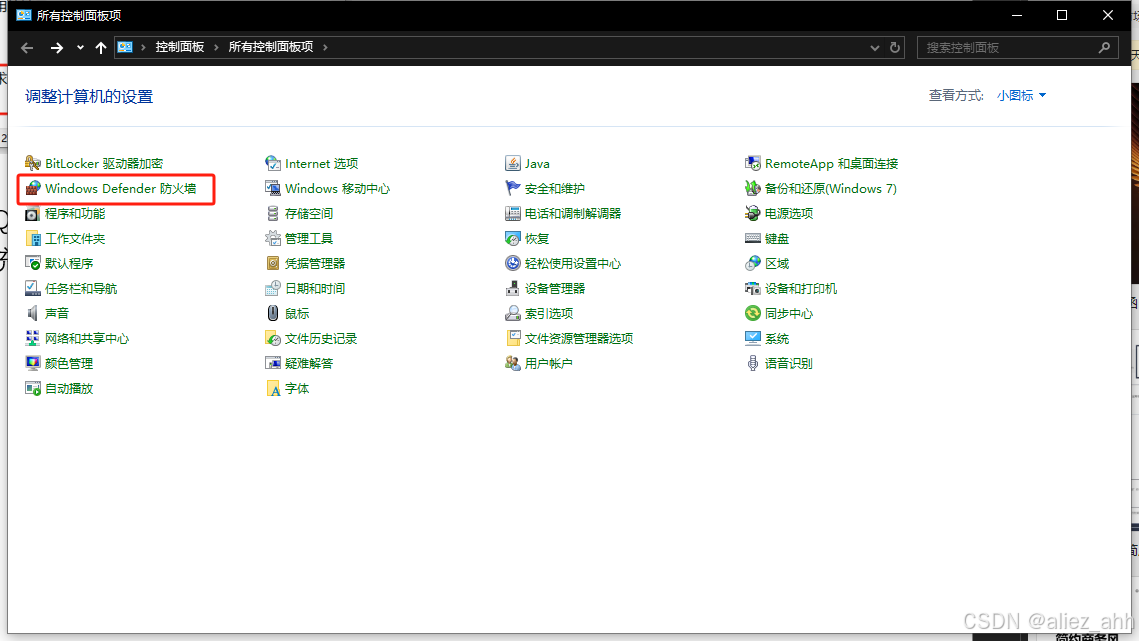Expand the chevron after 控制面板 breadcrumb
This screenshot has height=641, width=1139.
216,47
